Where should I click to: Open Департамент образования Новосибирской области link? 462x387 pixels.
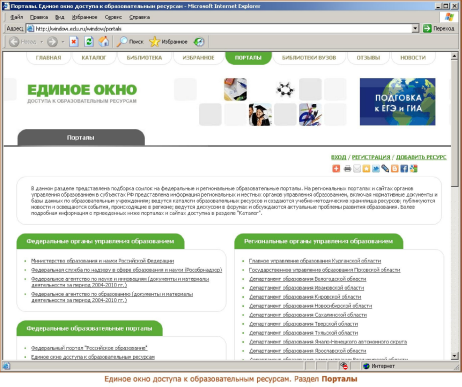coord(310,306)
